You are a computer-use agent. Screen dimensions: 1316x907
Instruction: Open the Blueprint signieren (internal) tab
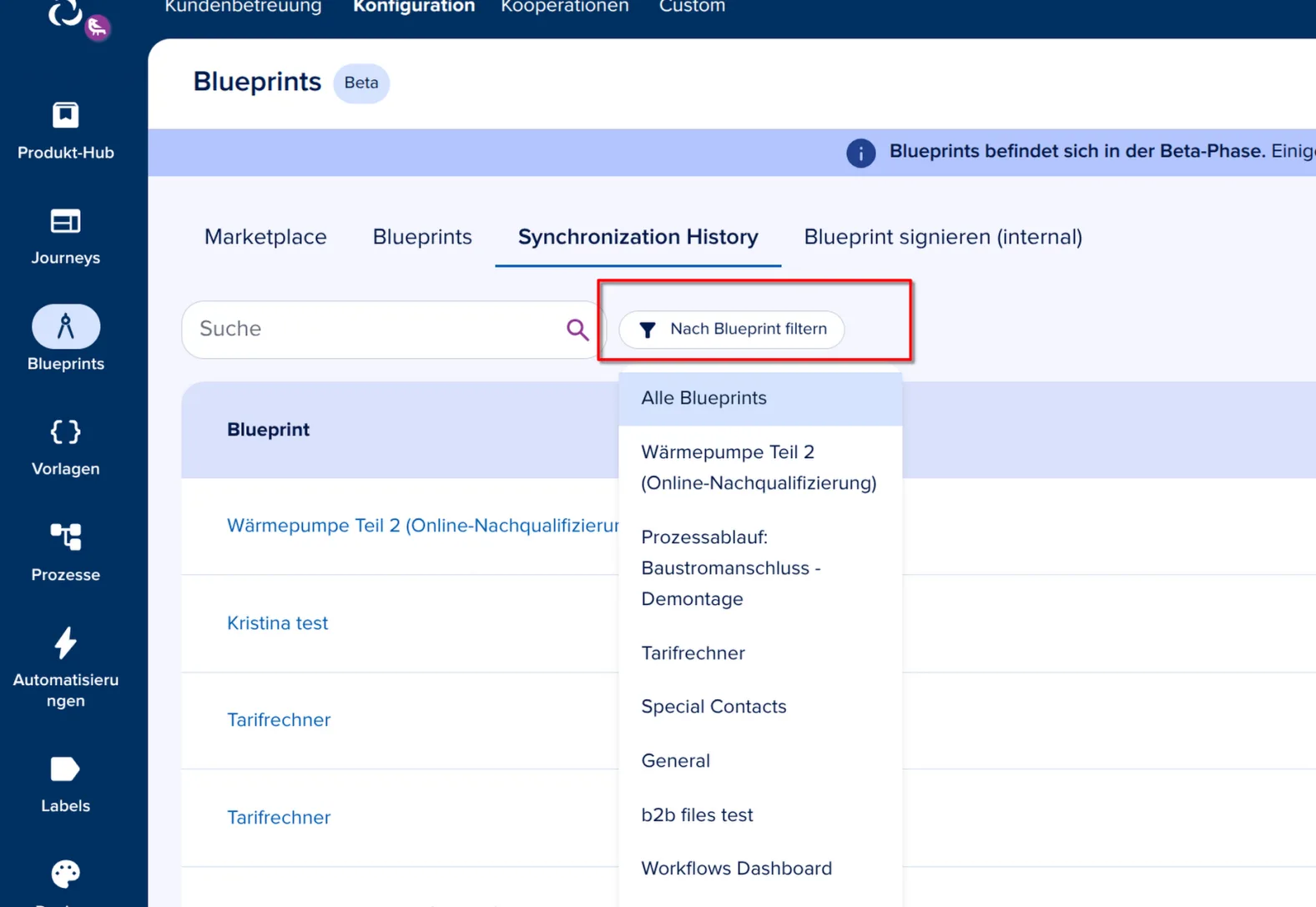point(943,237)
